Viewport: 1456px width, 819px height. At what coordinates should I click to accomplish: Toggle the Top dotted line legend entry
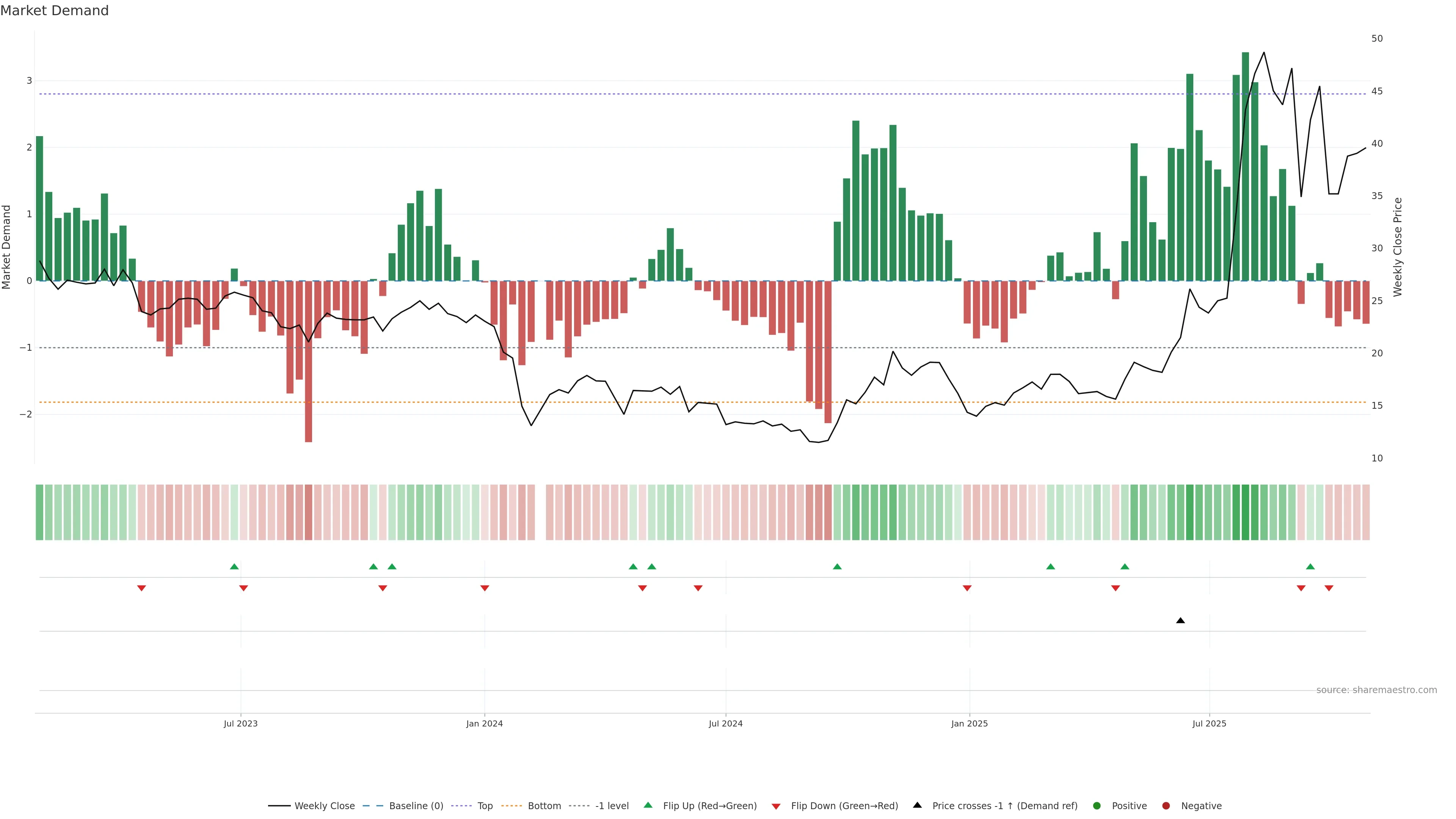pyautogui.click(x=485, y=805)
